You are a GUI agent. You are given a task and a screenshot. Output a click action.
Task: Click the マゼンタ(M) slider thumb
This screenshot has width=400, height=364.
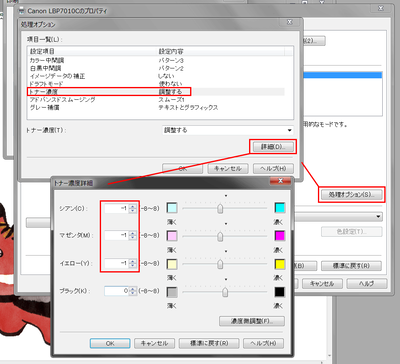pos(220,237)
